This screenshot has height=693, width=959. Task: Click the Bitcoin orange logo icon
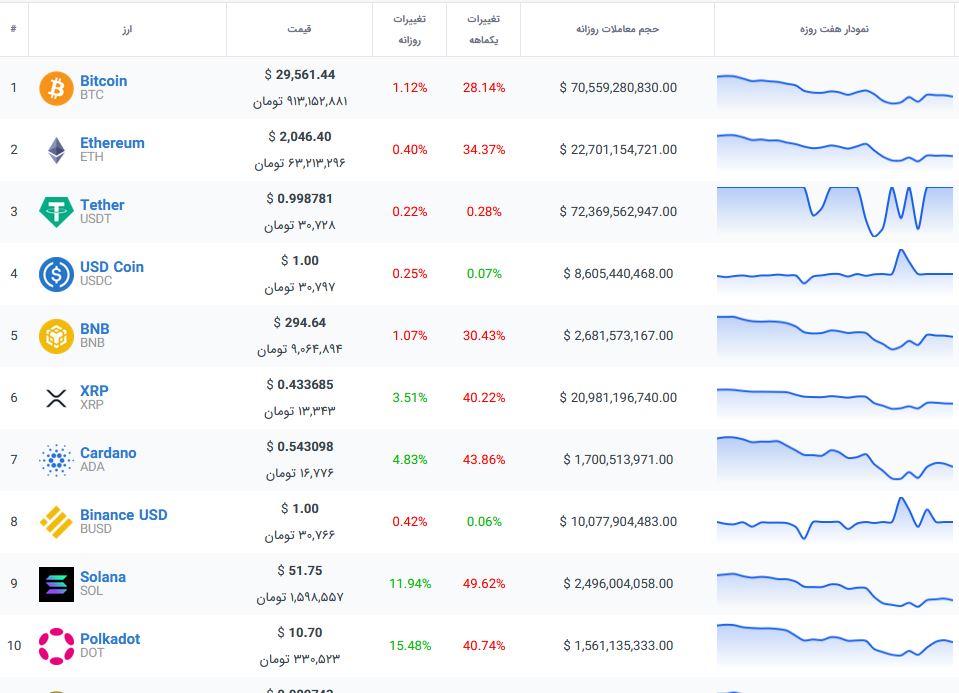pos(56,88)
